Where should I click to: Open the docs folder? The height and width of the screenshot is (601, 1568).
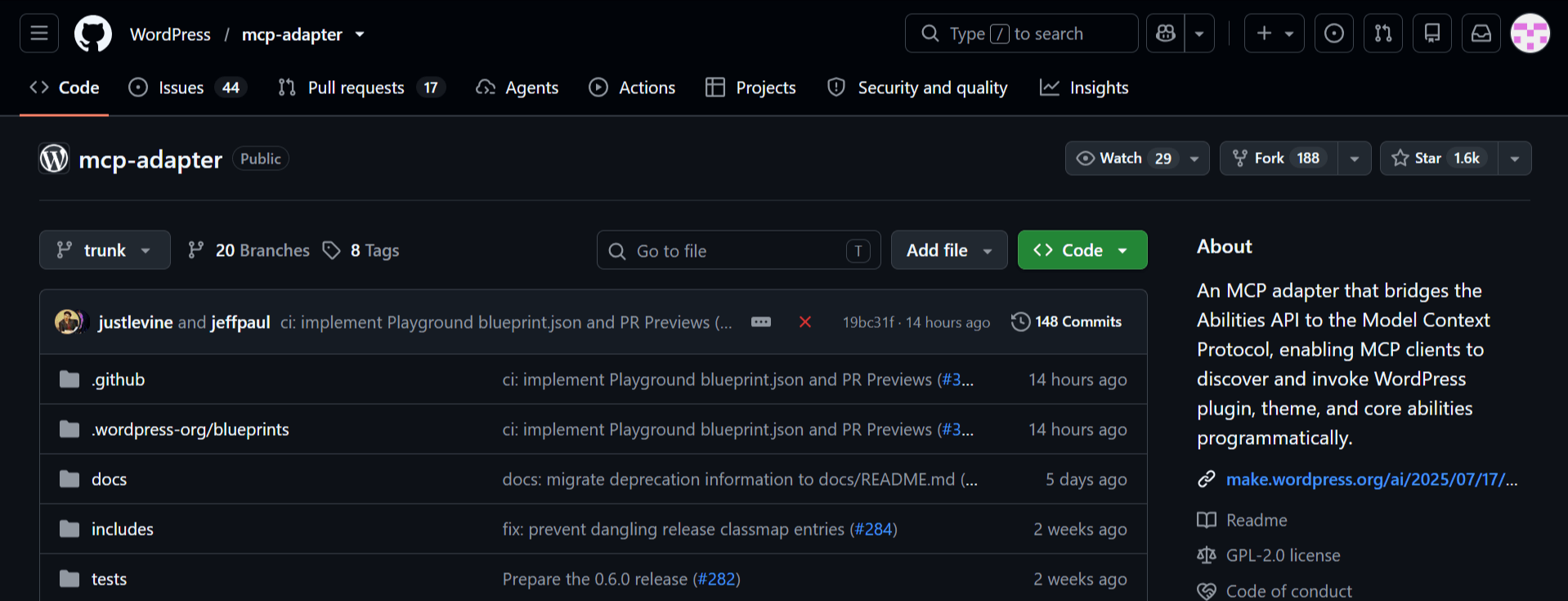click(109, 479)
